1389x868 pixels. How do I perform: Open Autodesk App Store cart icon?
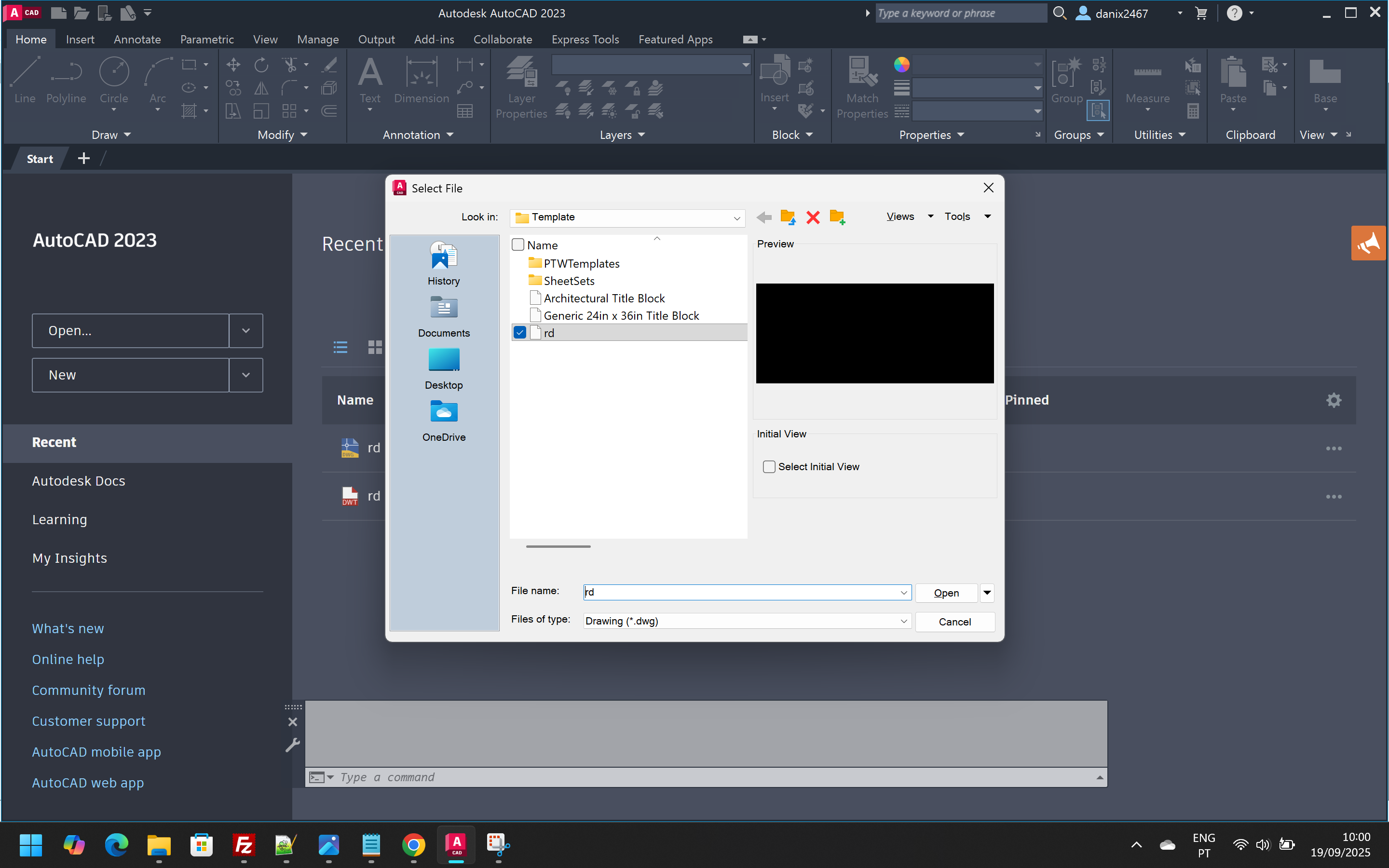pos(1201,13)
